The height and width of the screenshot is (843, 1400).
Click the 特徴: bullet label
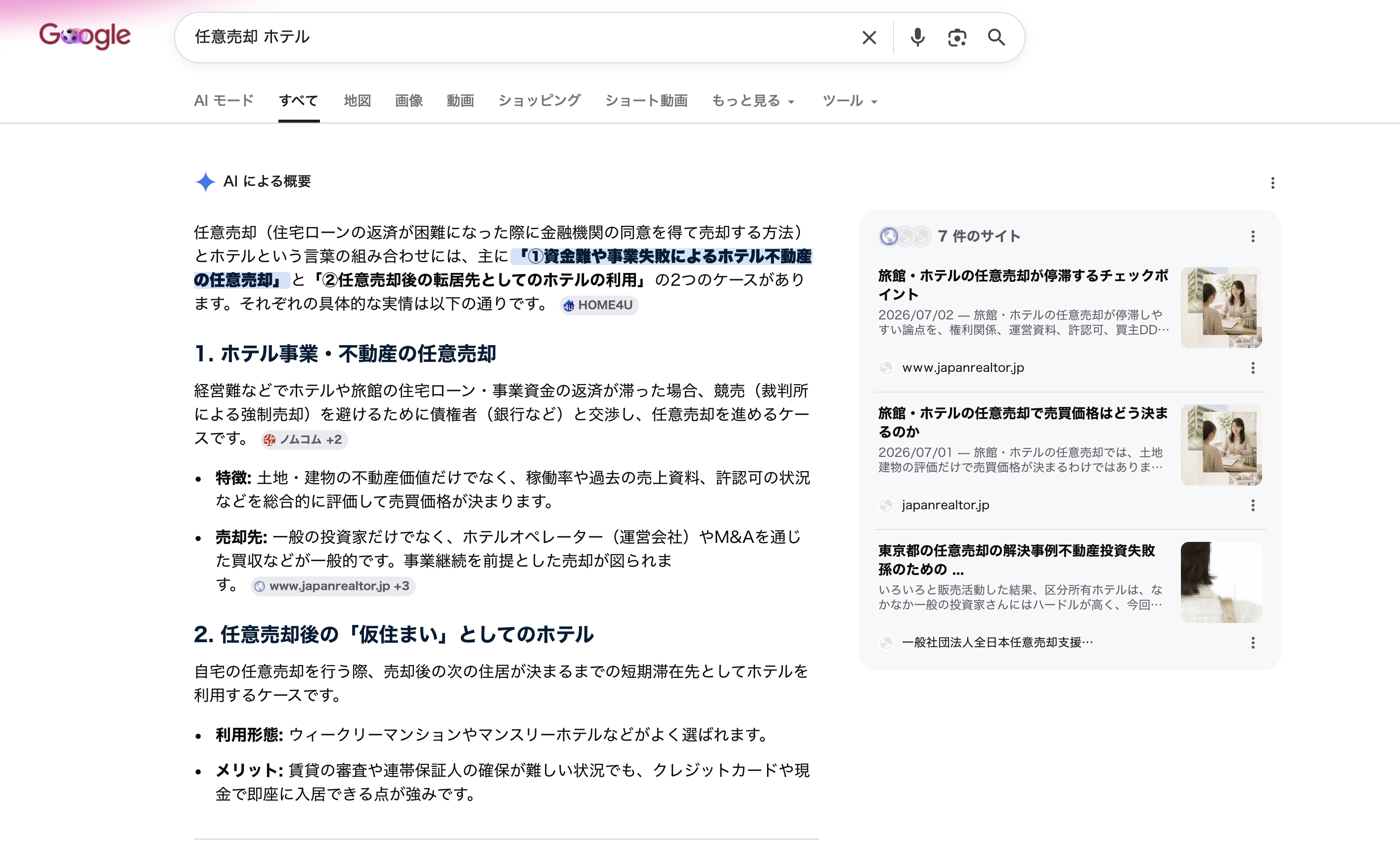point(233,478)
